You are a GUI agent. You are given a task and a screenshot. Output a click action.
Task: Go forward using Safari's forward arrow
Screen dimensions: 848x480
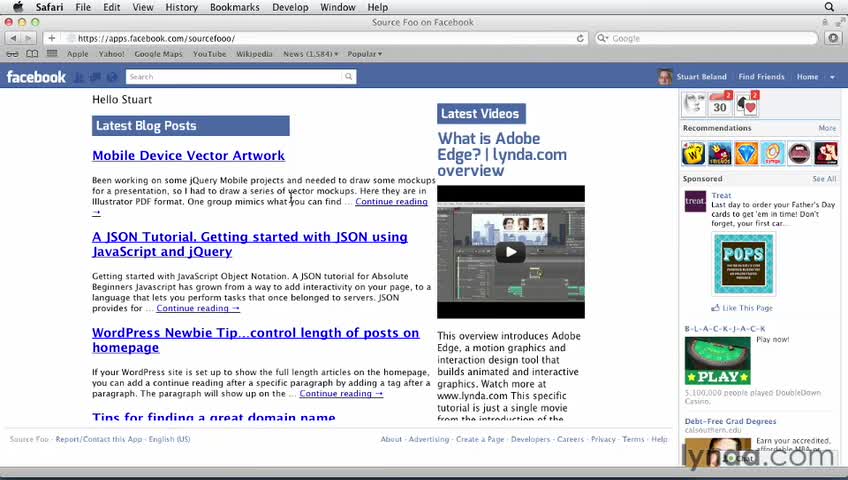tap(29, 38)
